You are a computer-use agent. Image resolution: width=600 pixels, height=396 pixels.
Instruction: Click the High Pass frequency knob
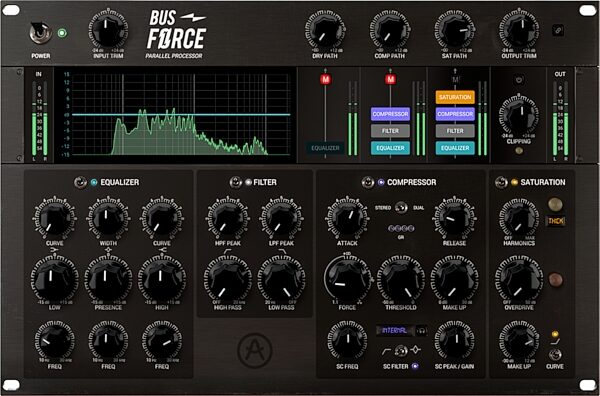[x=228, y=280]
